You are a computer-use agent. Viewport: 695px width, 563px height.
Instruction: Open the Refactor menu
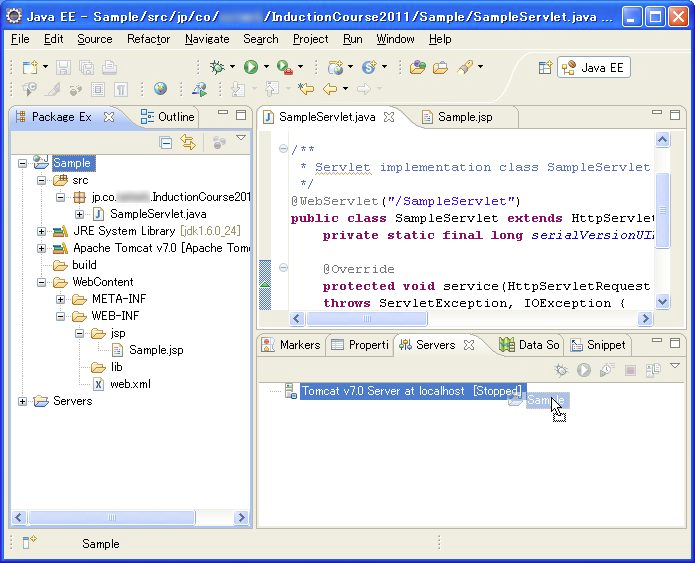148,39
